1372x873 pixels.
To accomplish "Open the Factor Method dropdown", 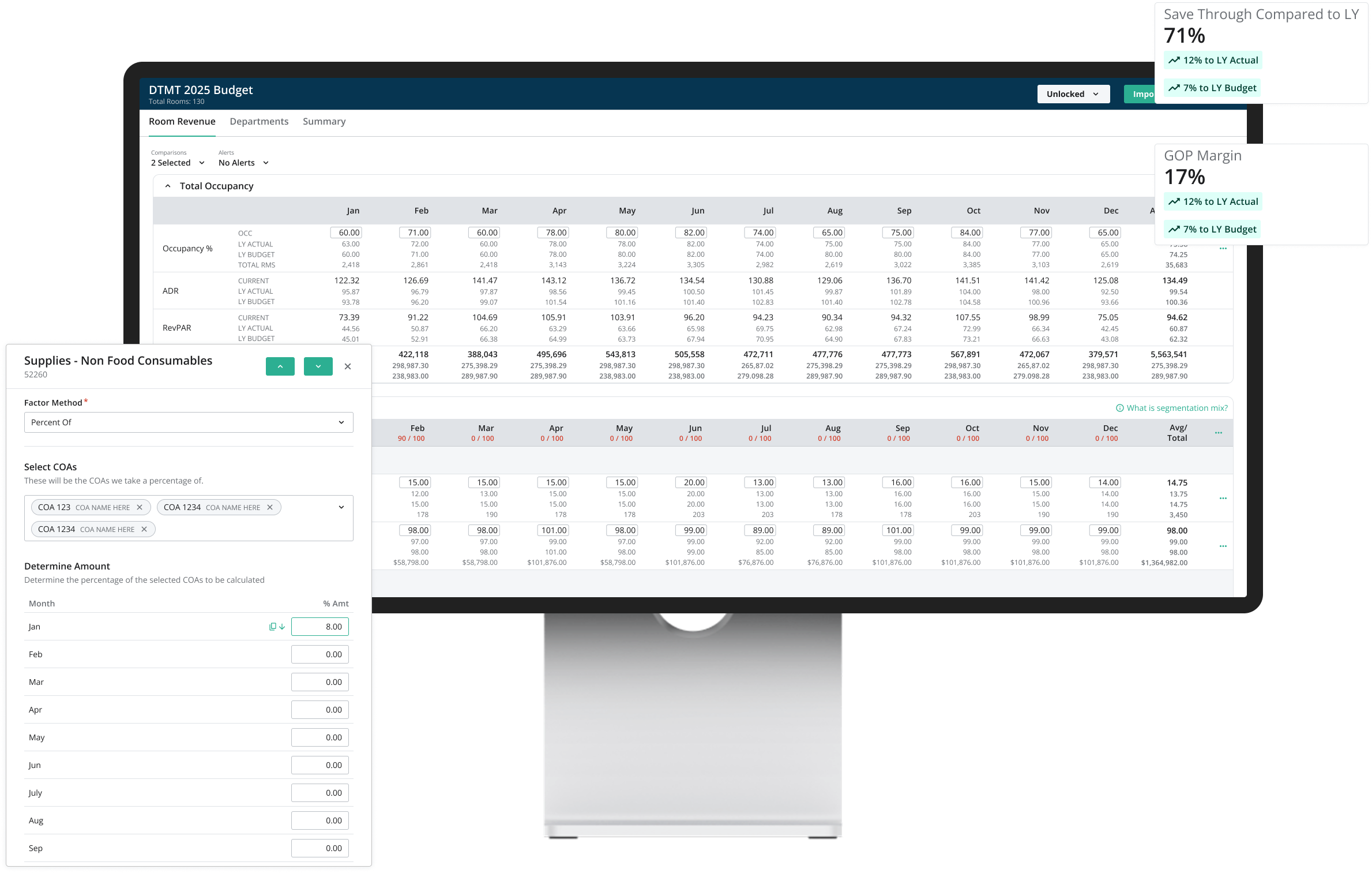I will click(189, 422).
